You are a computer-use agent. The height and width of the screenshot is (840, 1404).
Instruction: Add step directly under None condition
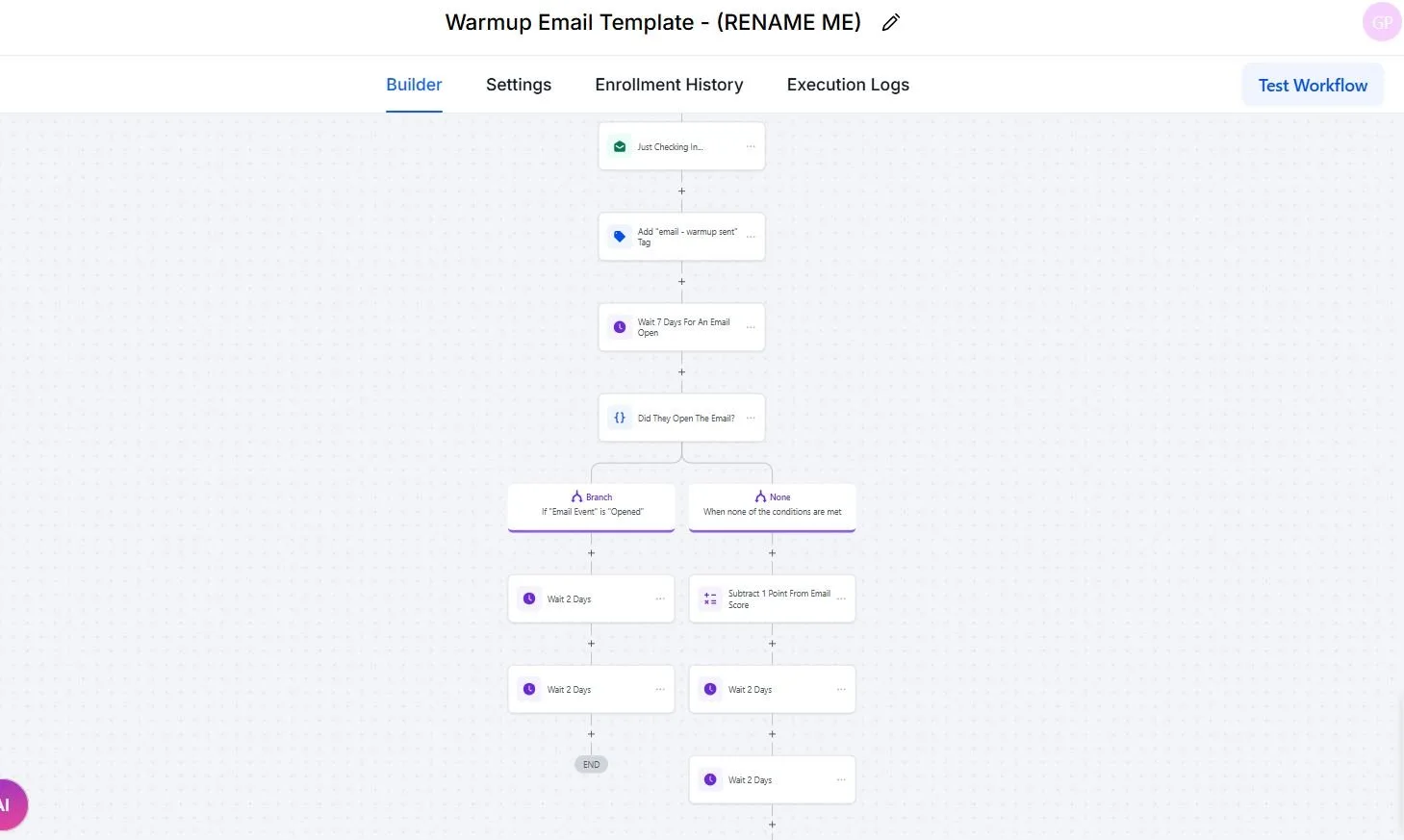coord(772,553)
